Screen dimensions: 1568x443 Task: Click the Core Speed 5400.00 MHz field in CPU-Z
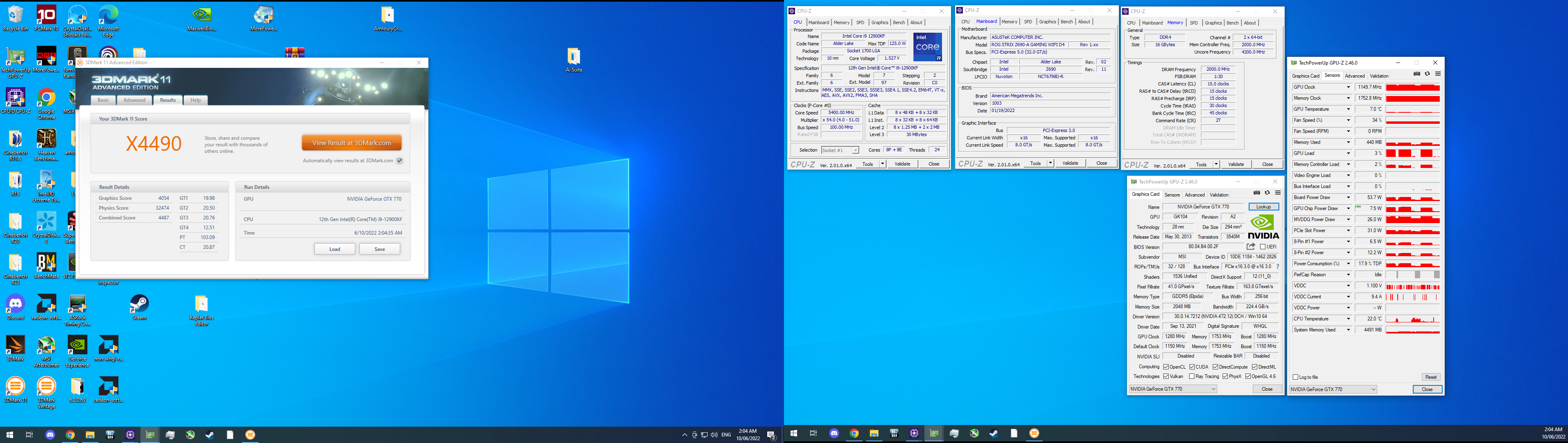tap(841, 113)
